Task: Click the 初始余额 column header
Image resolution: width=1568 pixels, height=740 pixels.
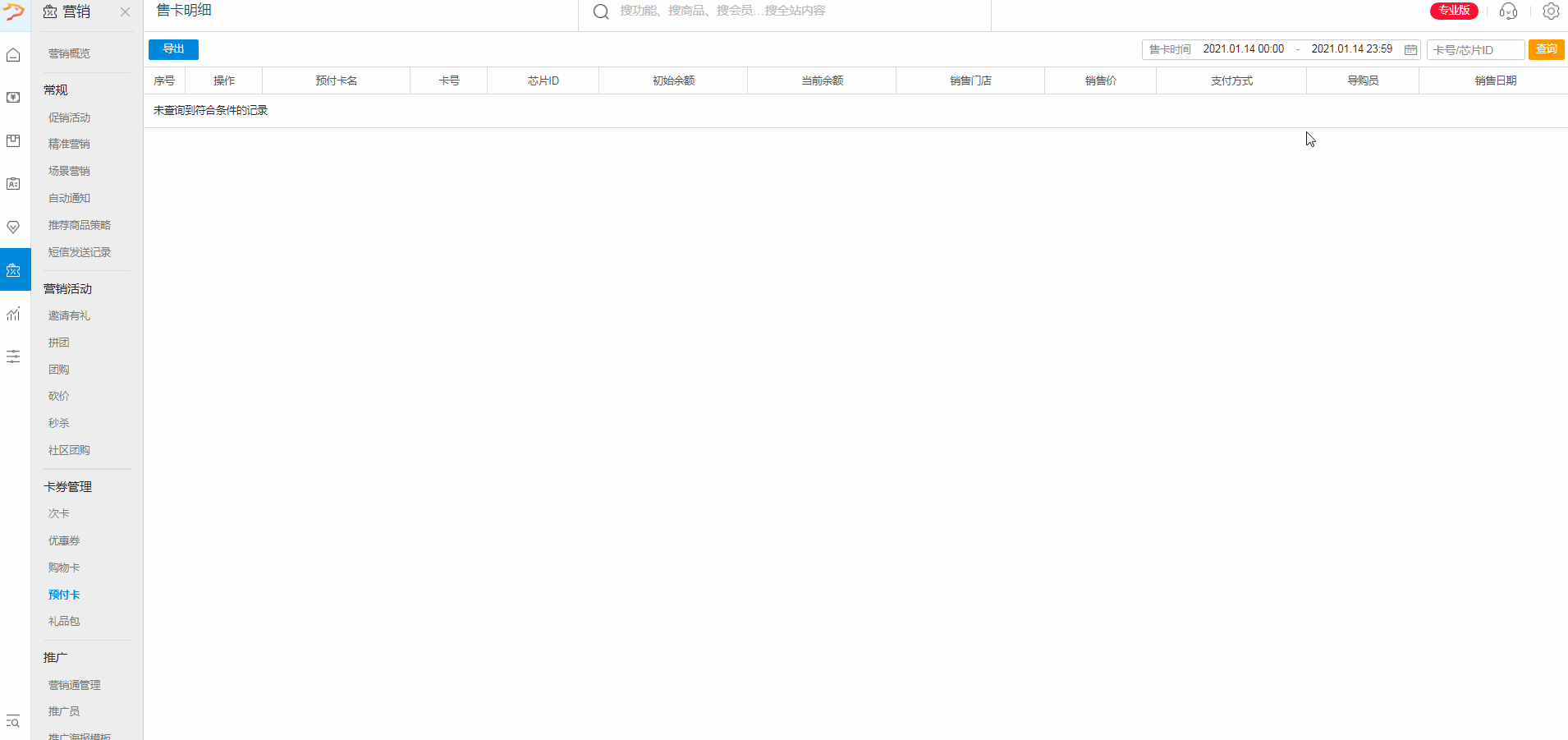Action: (x=673, y=80)
